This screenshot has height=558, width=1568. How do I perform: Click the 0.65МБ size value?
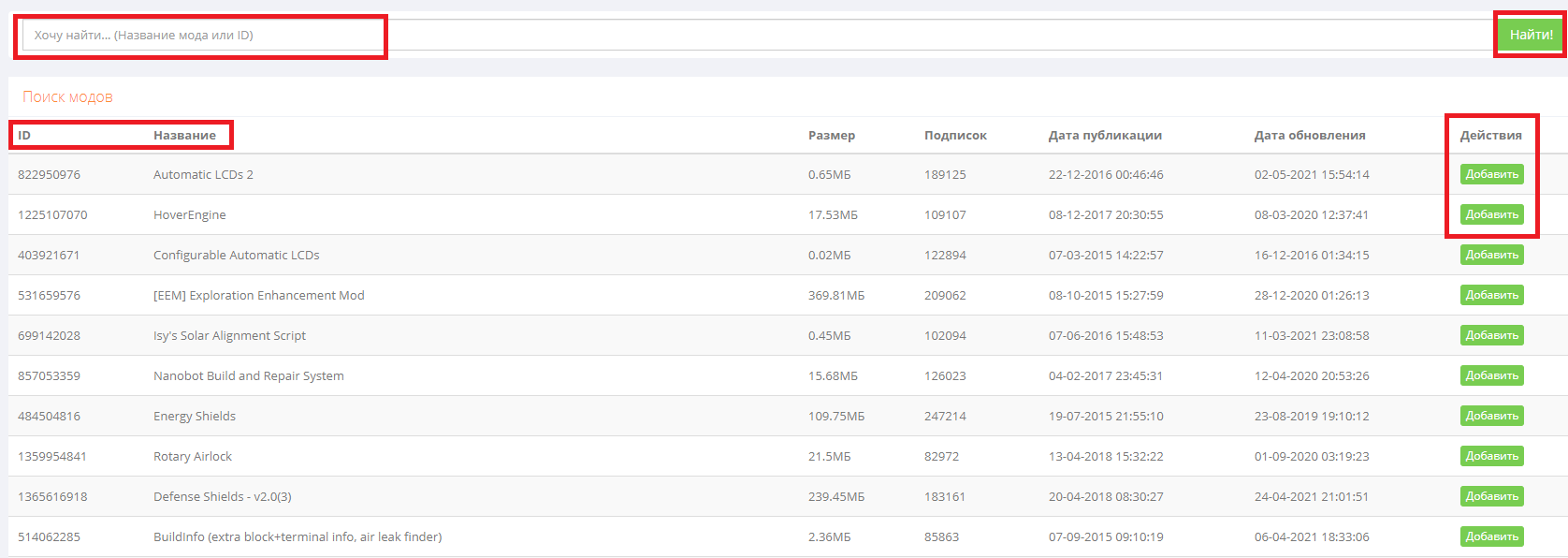tap(830, 174)
